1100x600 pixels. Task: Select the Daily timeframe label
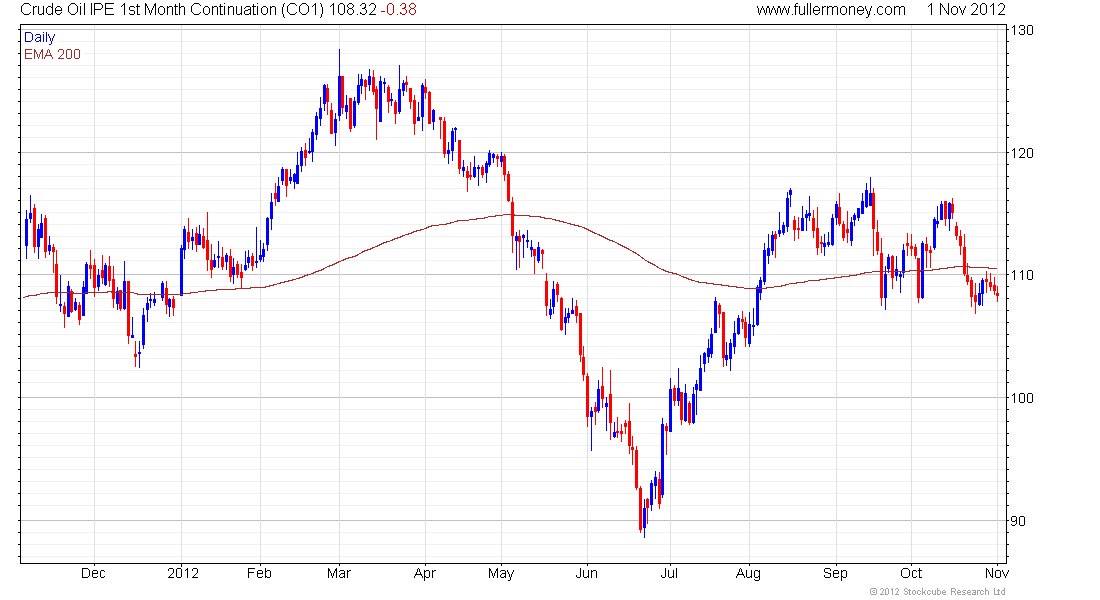[39, 37]
